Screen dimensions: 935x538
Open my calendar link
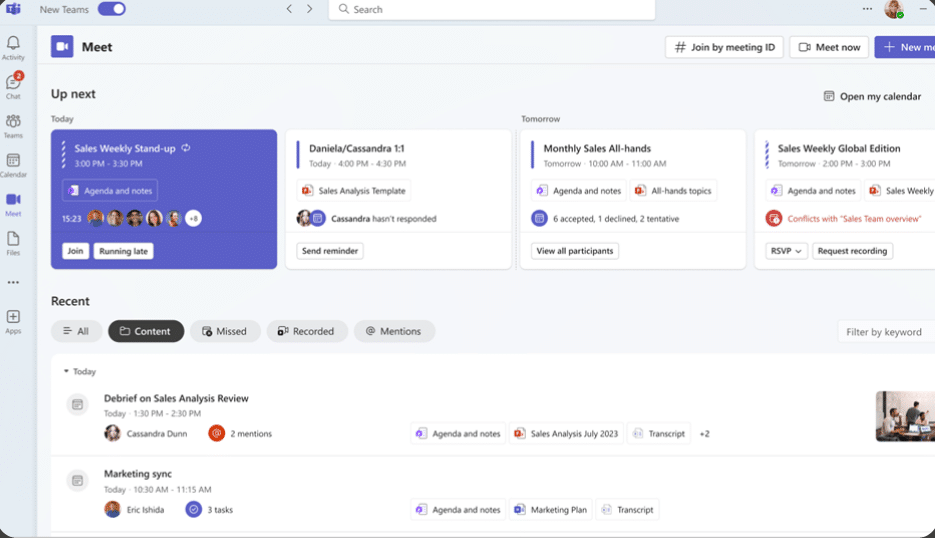click(x=872, y=96)
